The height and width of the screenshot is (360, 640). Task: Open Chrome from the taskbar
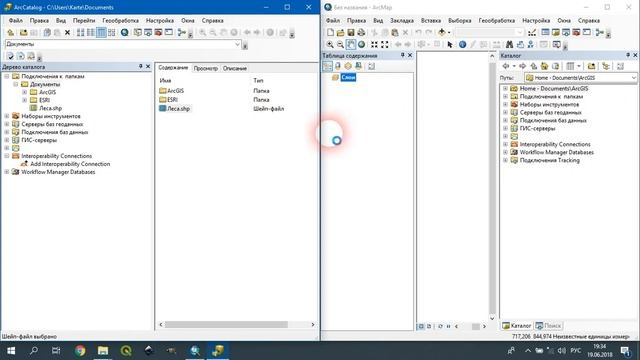click(x=80, y=351)
